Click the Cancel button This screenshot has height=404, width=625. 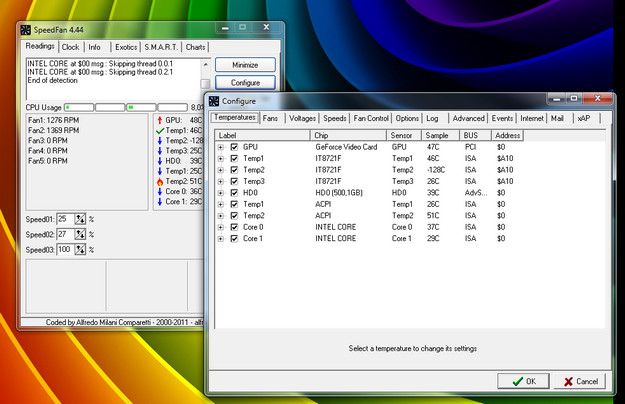(581, 381)
